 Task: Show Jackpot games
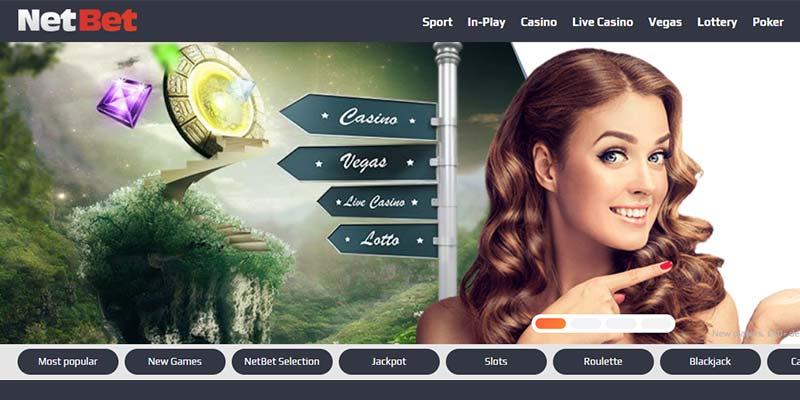pyautogui.click(x=389, y=362)
